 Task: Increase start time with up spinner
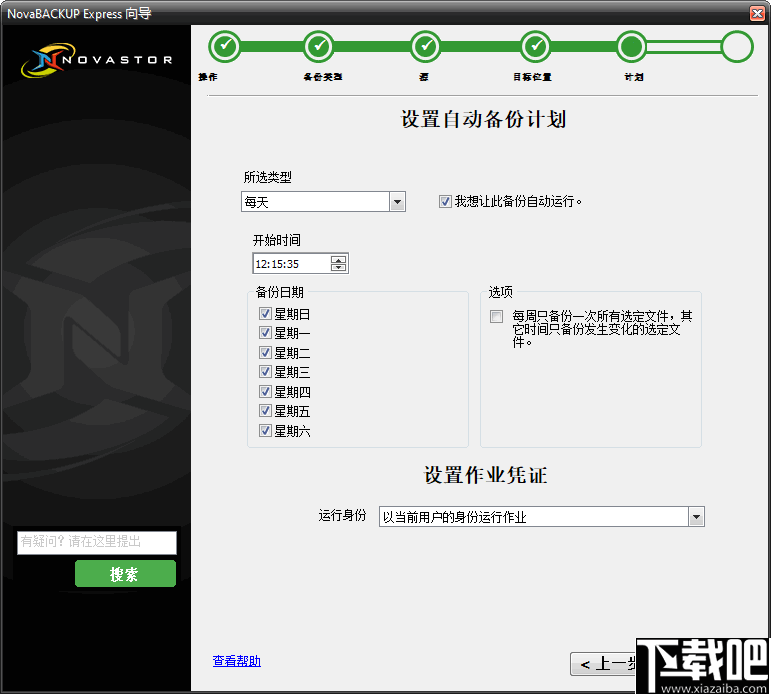[x=338, y=259]
